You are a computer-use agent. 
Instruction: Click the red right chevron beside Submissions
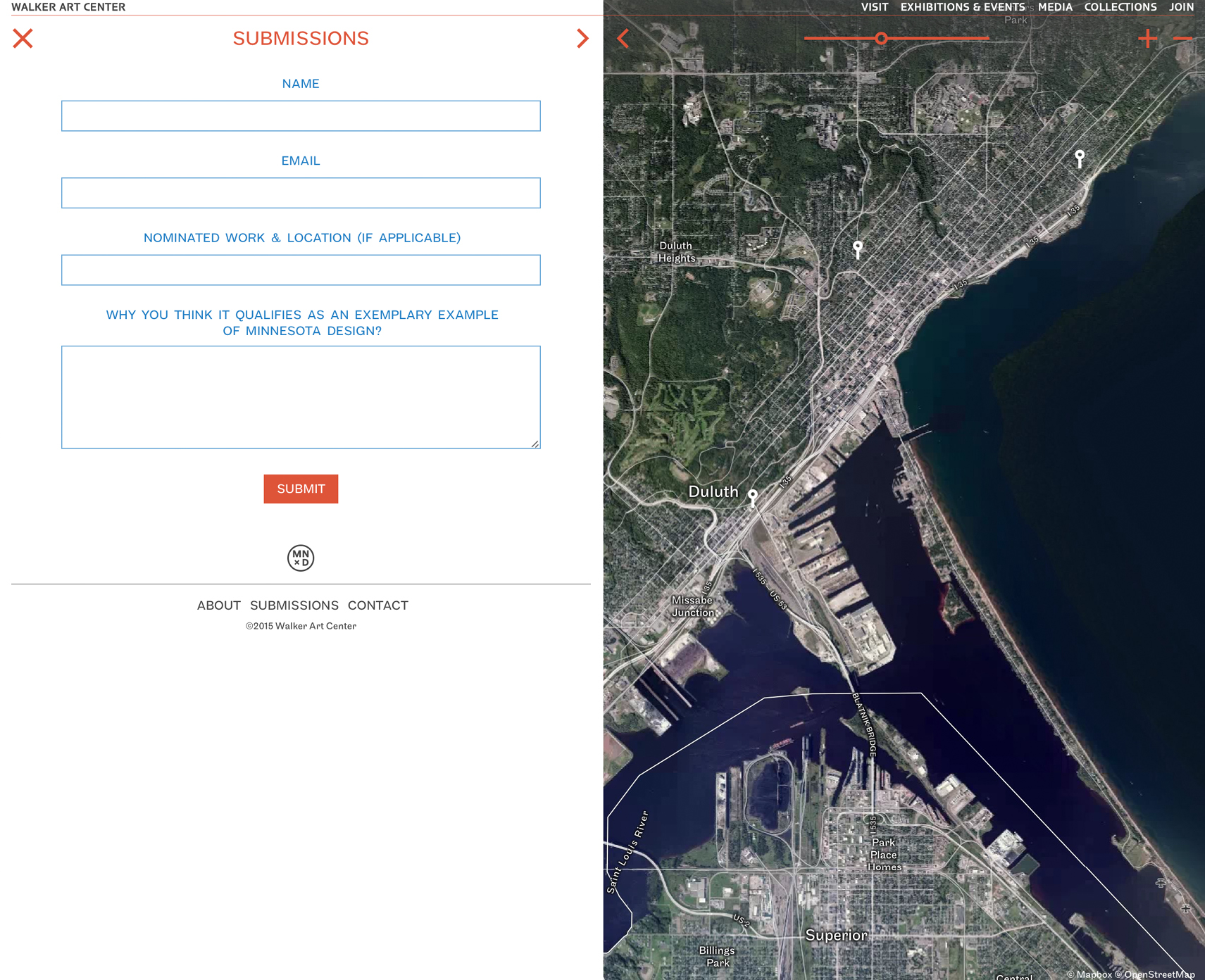coord(582,38)
